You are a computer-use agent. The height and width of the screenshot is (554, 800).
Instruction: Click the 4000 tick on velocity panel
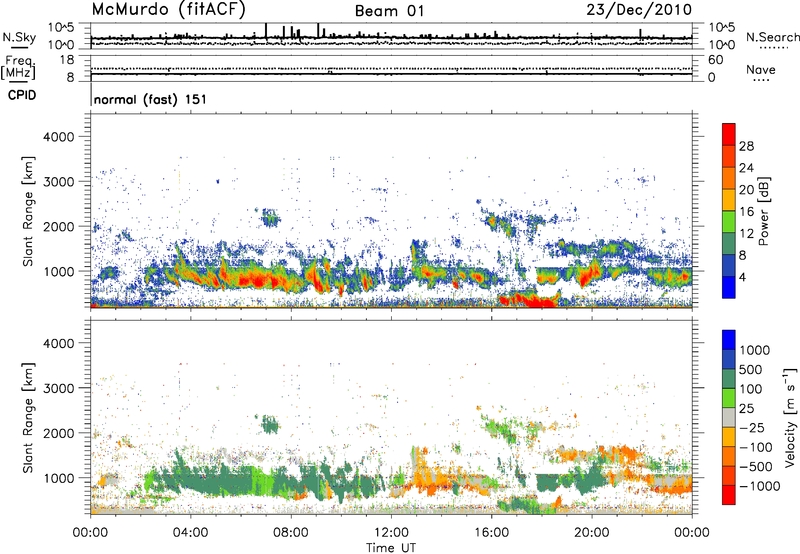pos(59,343)
